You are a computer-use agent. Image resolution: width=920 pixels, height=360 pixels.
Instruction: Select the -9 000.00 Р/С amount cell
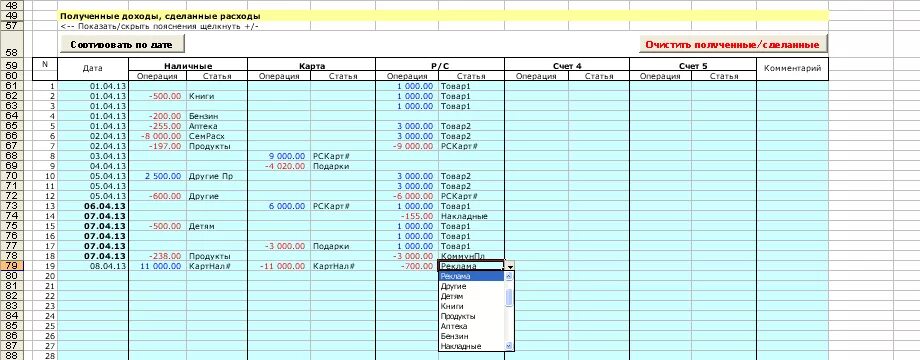click(407, 146)
